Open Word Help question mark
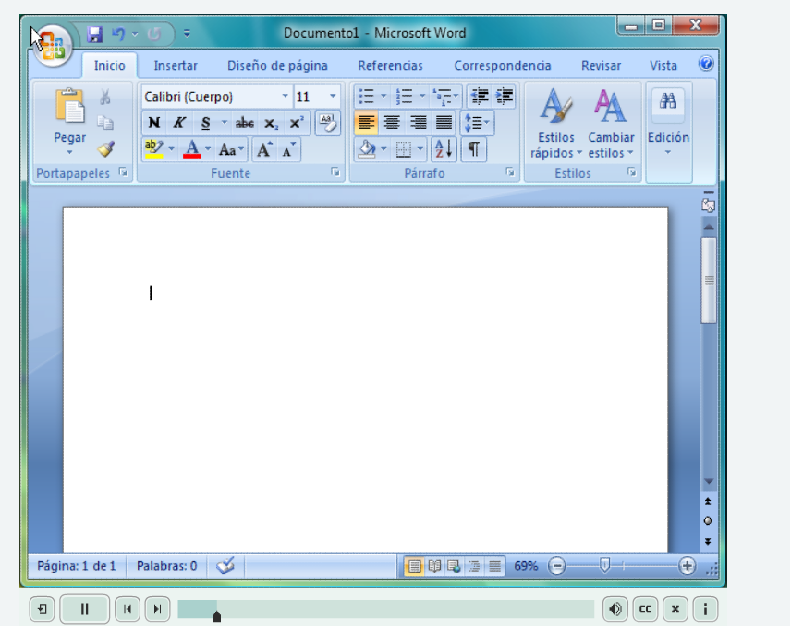 [x=705, y=64]
